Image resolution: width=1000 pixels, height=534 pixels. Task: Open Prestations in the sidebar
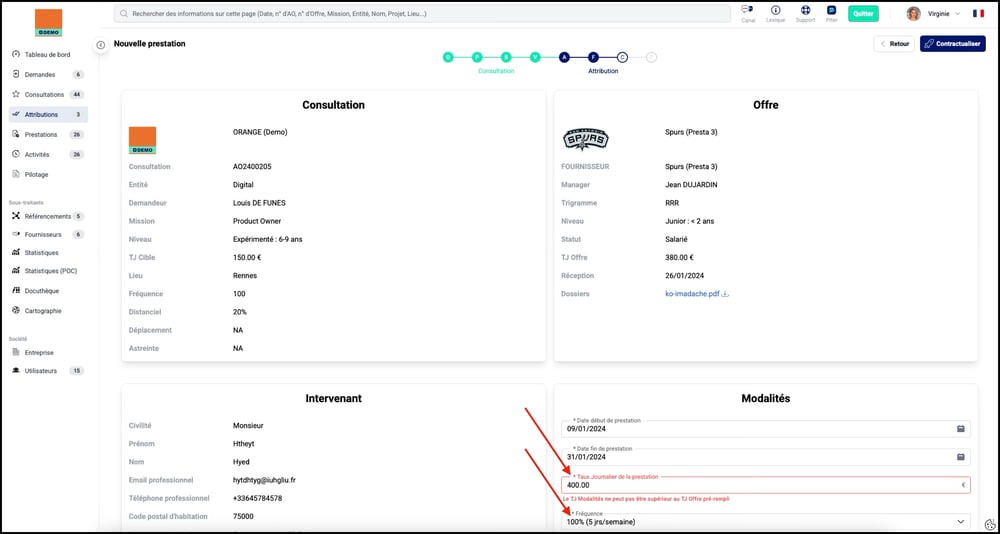[x=41, y=134]
